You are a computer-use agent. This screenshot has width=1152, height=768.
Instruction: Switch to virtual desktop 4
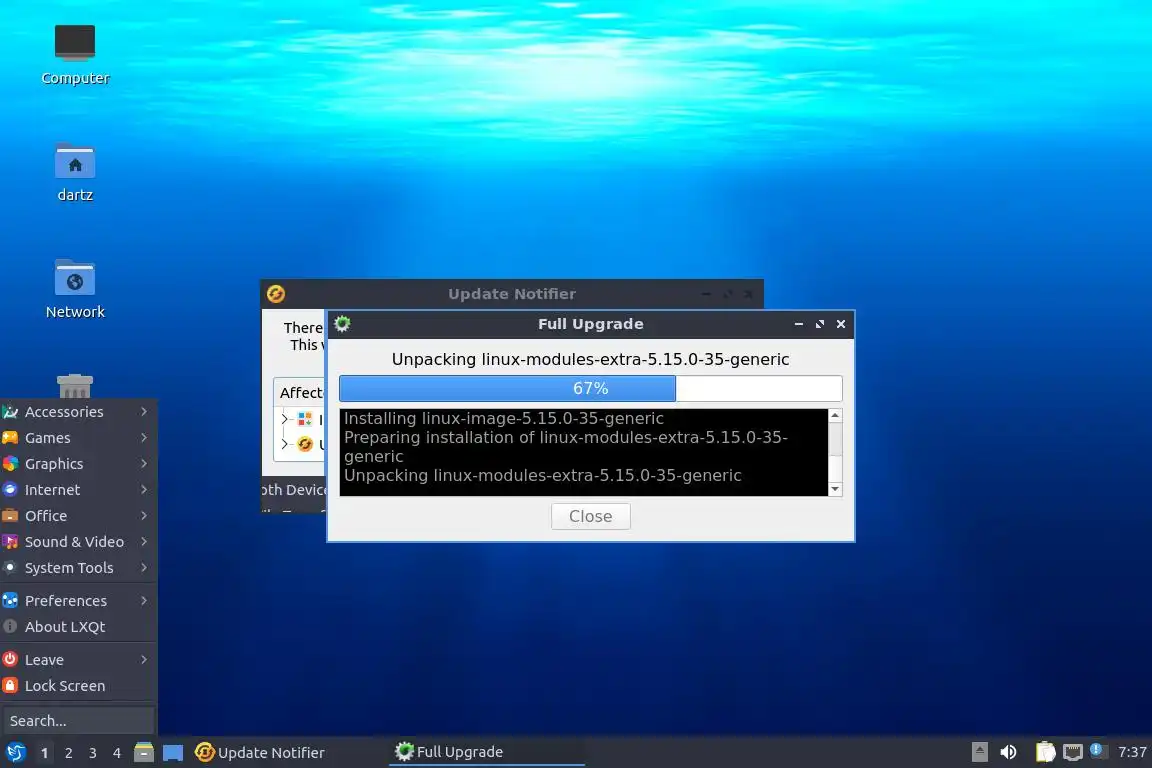pos(117,753)
